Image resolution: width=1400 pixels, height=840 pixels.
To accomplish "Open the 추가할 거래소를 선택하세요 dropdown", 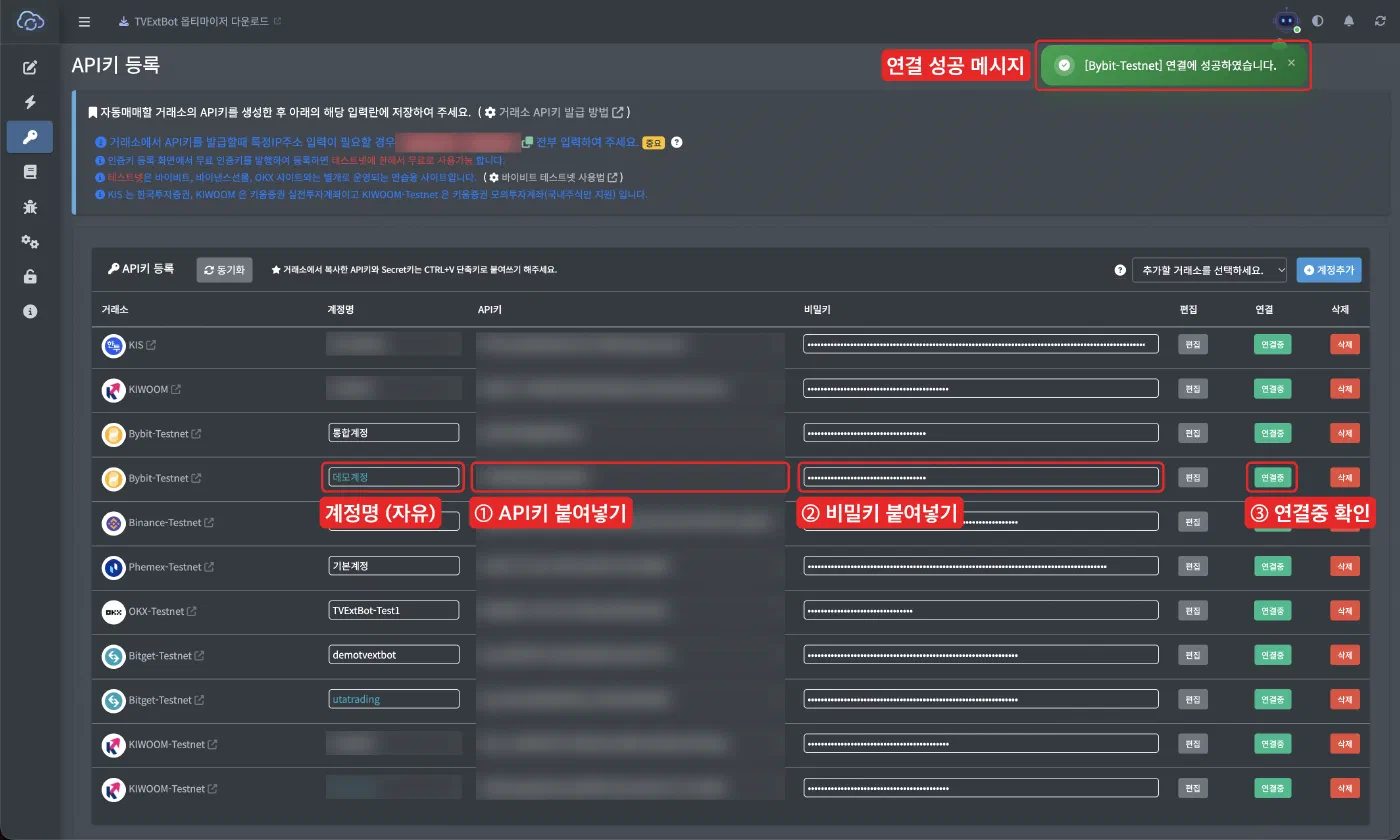I will point(1210,270).
